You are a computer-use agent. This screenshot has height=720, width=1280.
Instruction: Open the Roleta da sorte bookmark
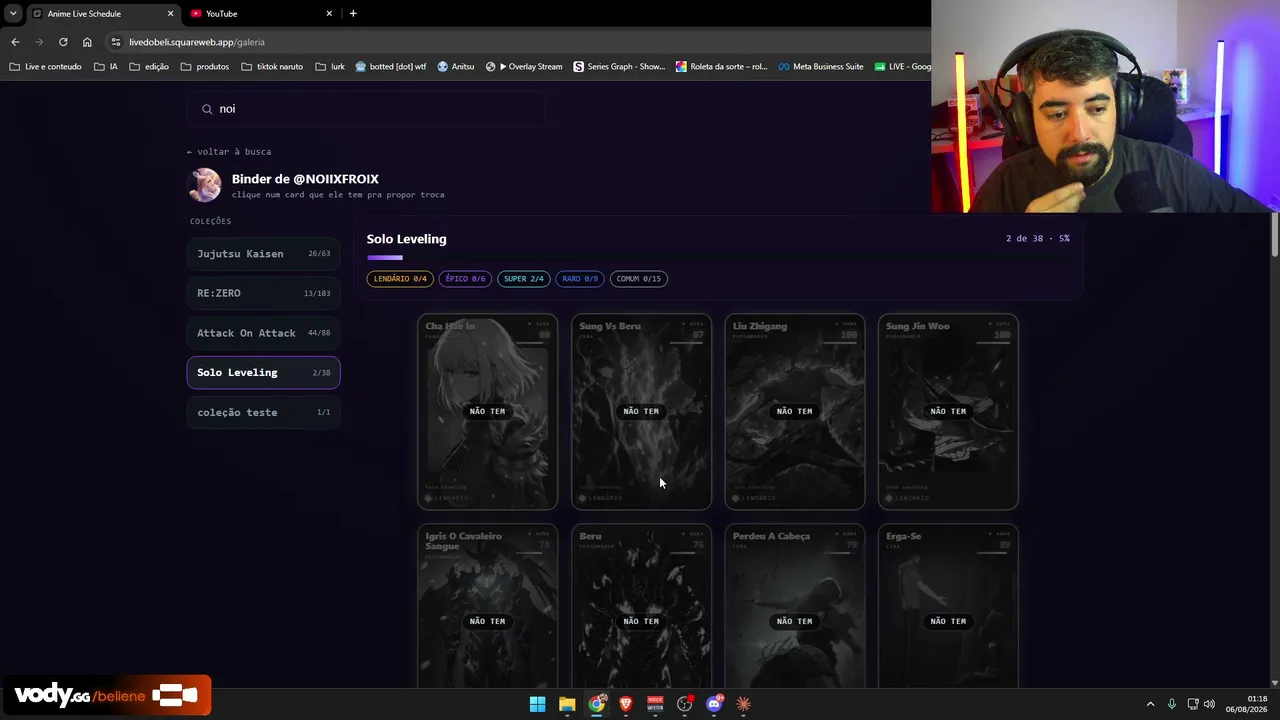[721, 67]
